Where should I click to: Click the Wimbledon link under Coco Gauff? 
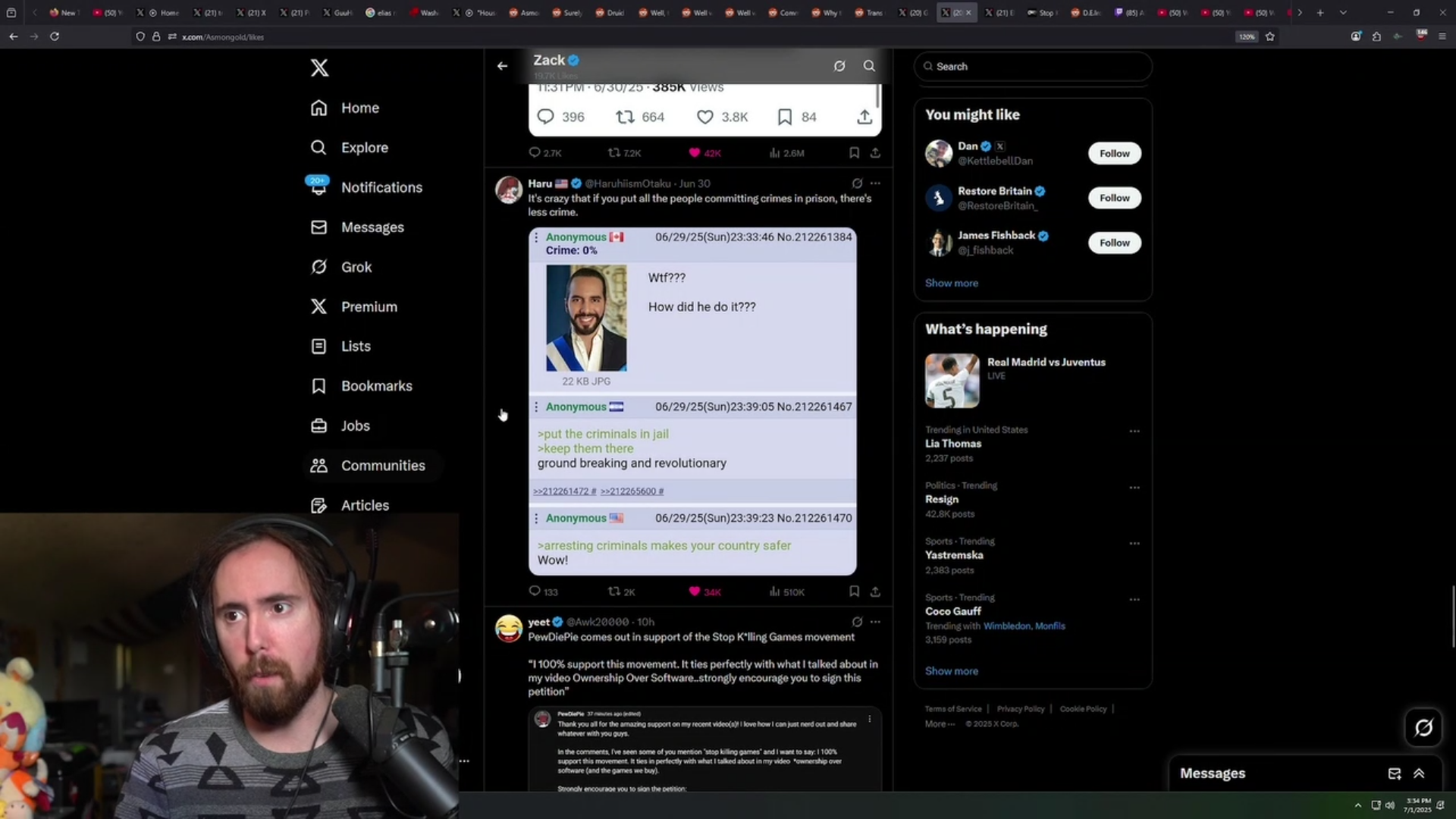click(1006, 626)
